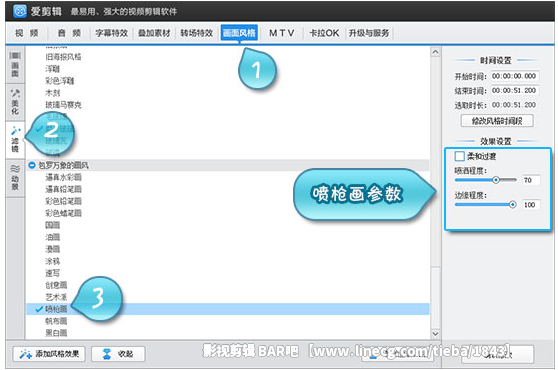
Task: Pick the 创意画 style
Action: 56,285
